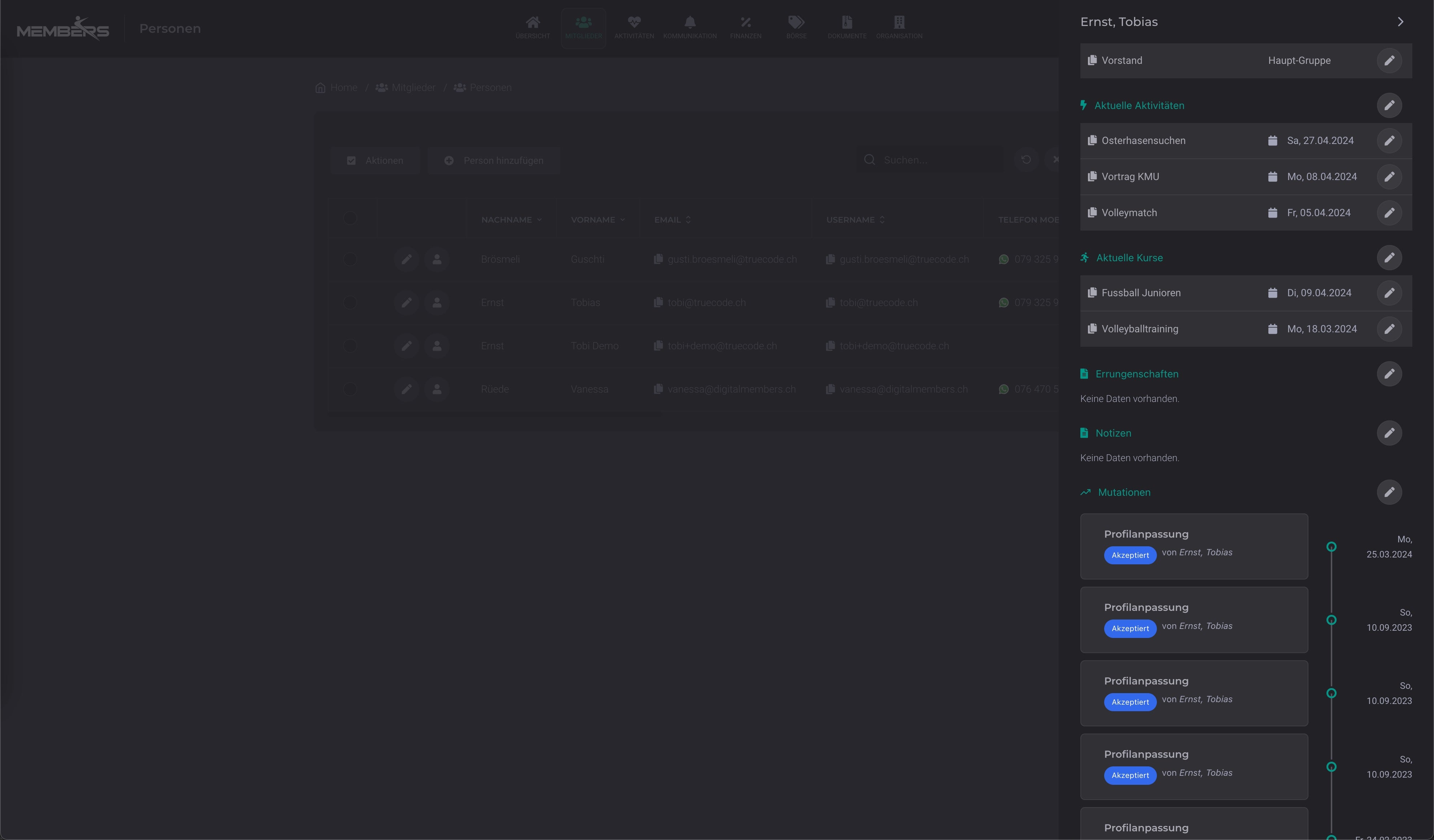1434x840 pixels.
Task: Check the select-all checkbox in the table header
Action: [x=350, y=219]
